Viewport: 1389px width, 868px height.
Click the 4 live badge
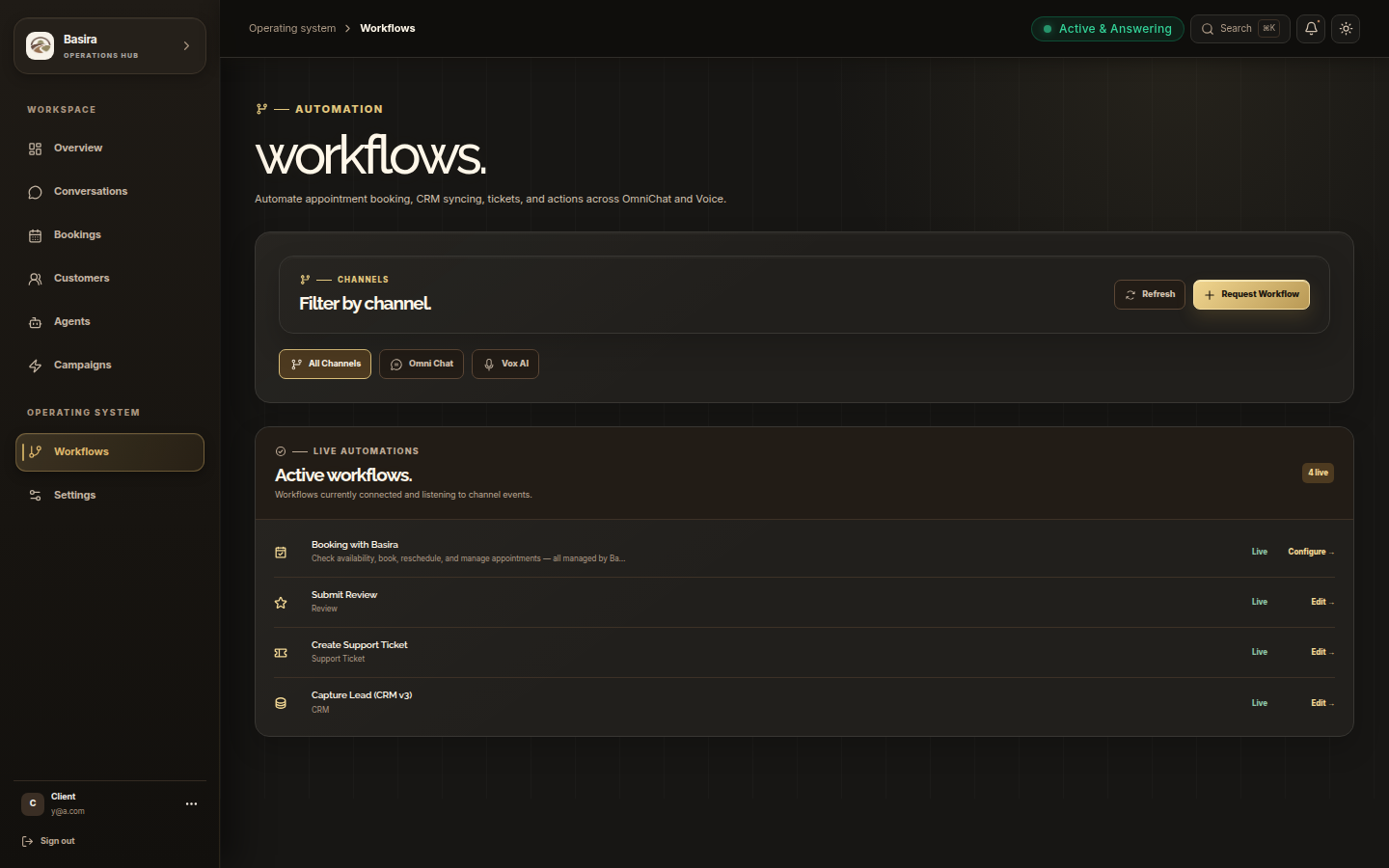pyautogui.click(x=1318, y=473)
